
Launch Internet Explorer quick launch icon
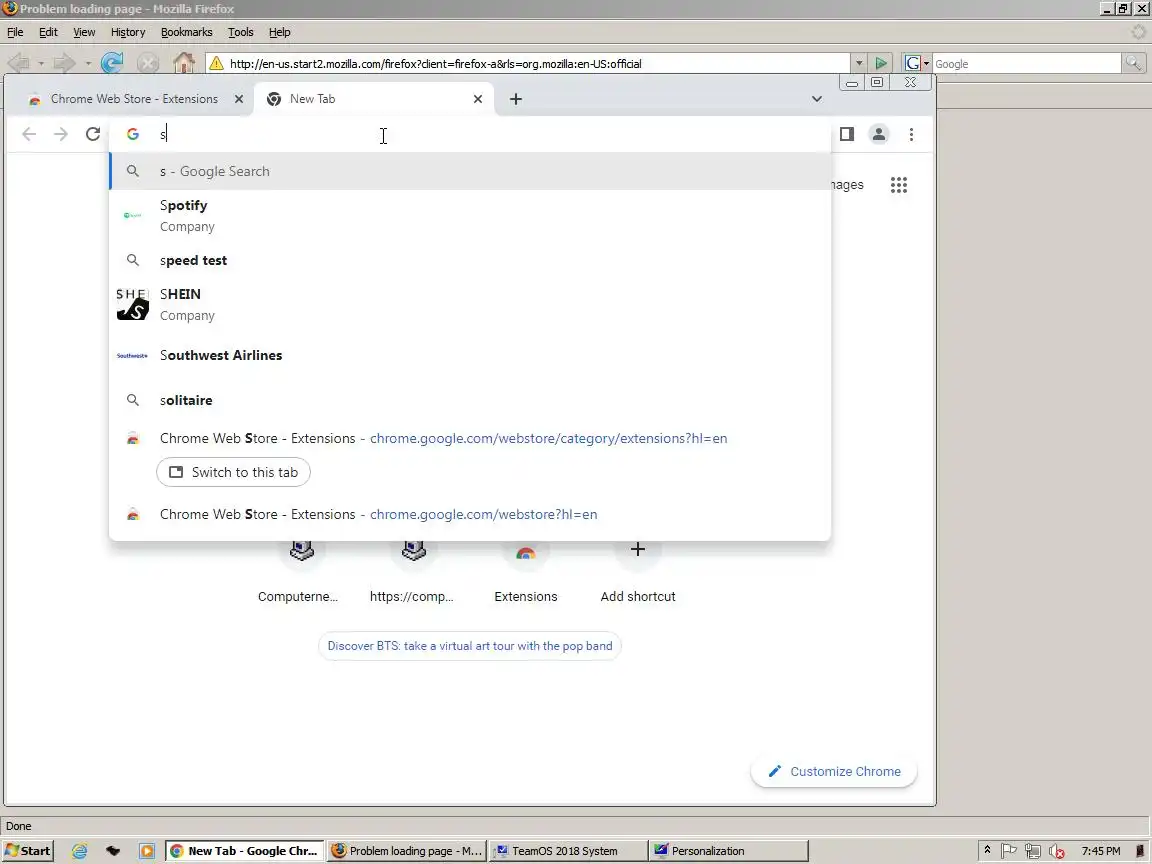pyautogui.click(x=79, y=851)
